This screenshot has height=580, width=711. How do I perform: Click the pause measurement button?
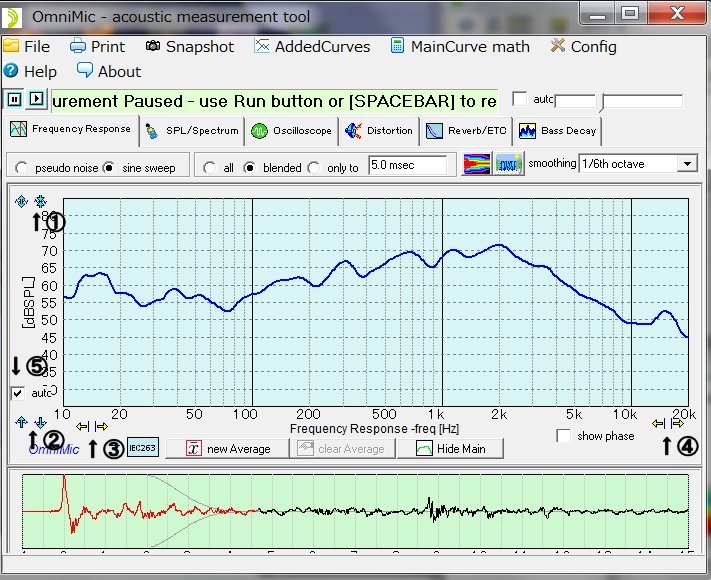(15, 99)
